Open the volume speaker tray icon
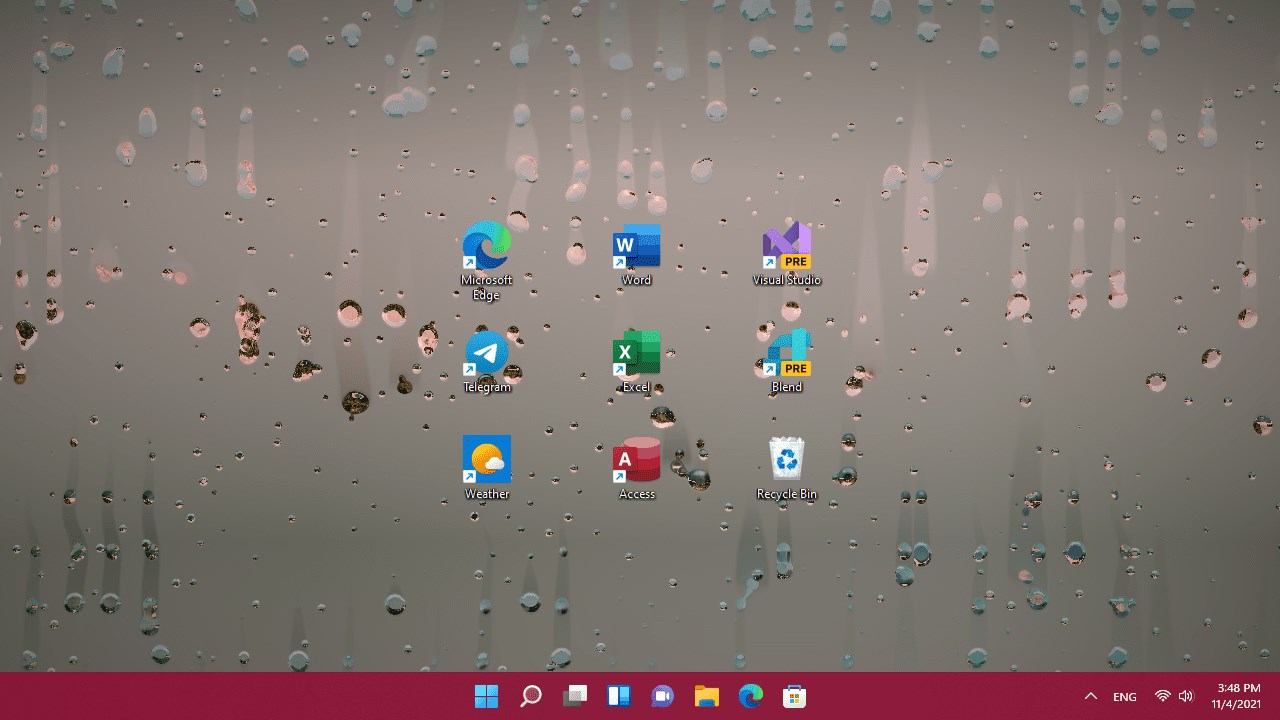 1186,696
